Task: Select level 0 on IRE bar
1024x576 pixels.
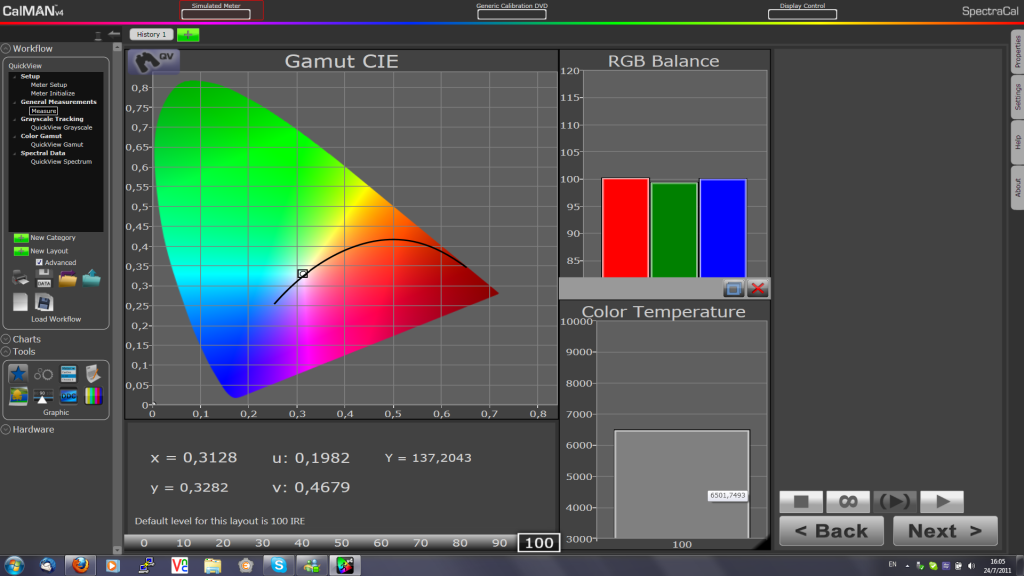Action: [x=144, y=543]
